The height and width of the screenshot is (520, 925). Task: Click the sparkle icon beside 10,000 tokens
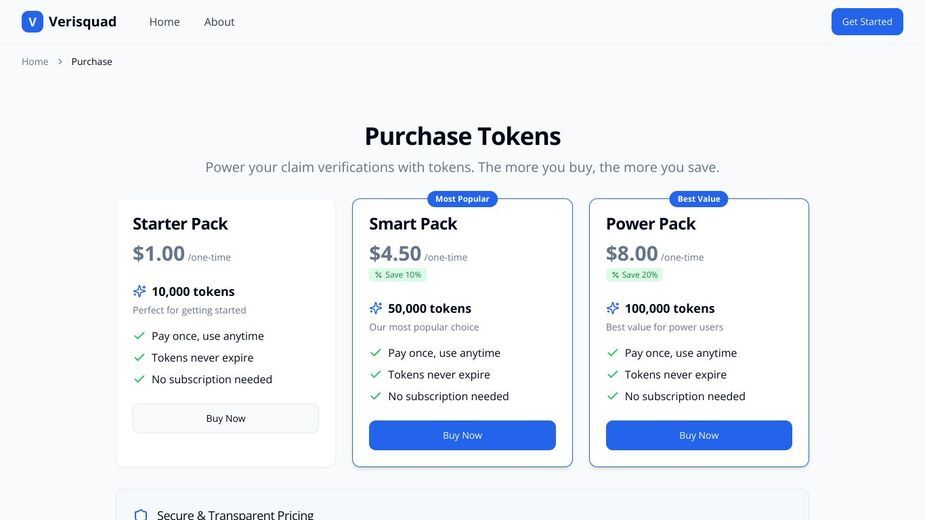click(139, 291)
